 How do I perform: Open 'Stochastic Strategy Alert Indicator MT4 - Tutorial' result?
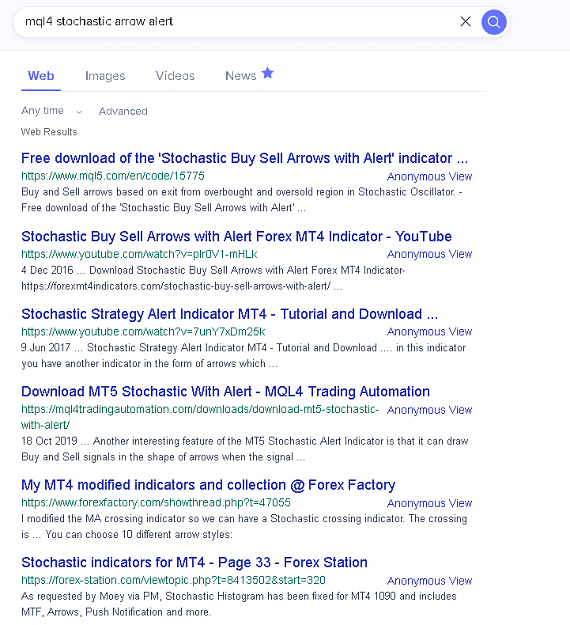pyautogui.click(x=230, y=314)
